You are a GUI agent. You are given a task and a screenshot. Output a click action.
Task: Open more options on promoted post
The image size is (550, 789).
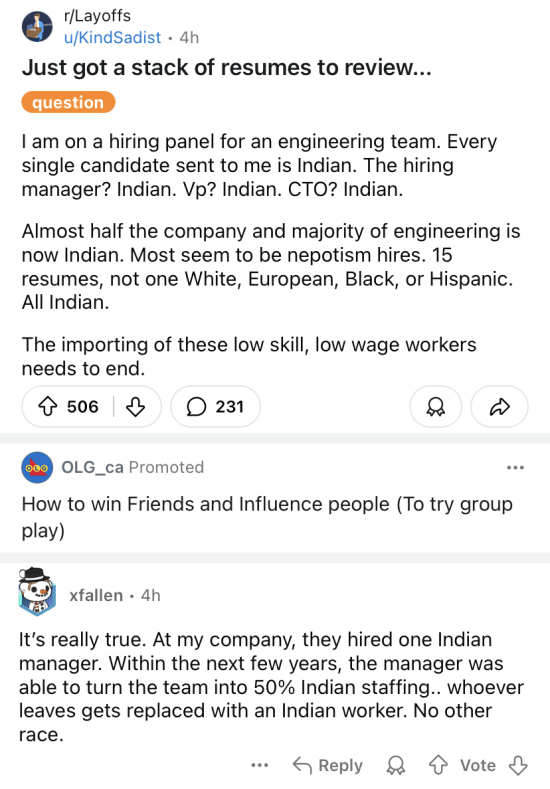(x=515, y=467)
